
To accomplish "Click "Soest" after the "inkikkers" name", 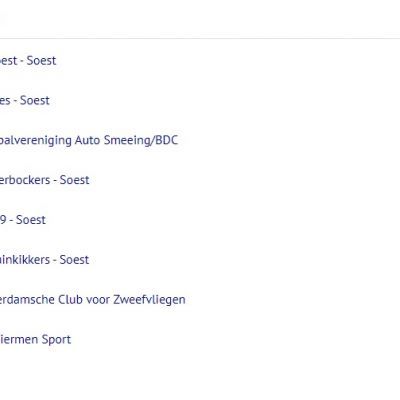I will pyautogui.click(x=74, y=260).
